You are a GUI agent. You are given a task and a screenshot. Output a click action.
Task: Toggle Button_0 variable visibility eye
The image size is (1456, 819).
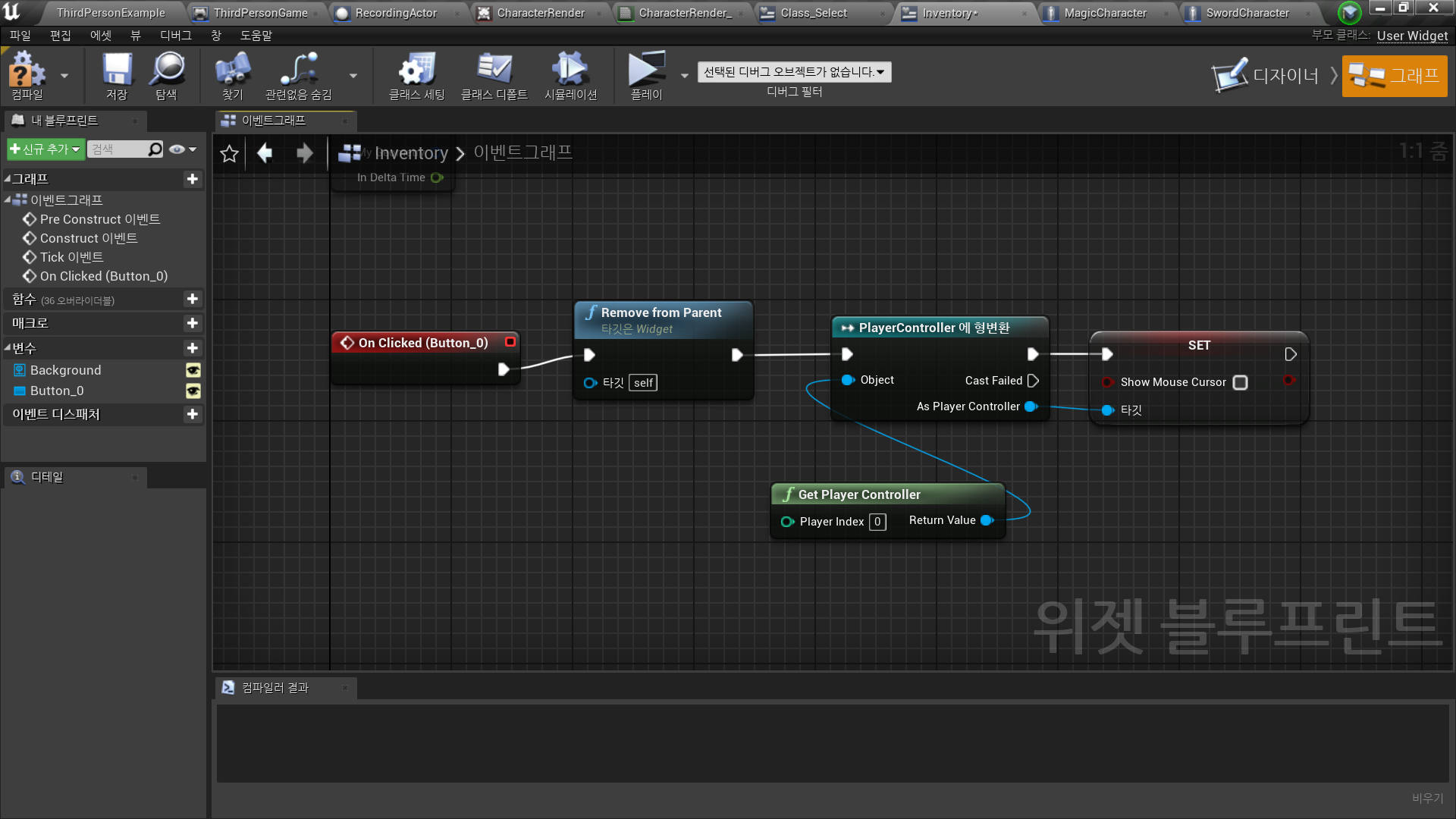[193, 391]
